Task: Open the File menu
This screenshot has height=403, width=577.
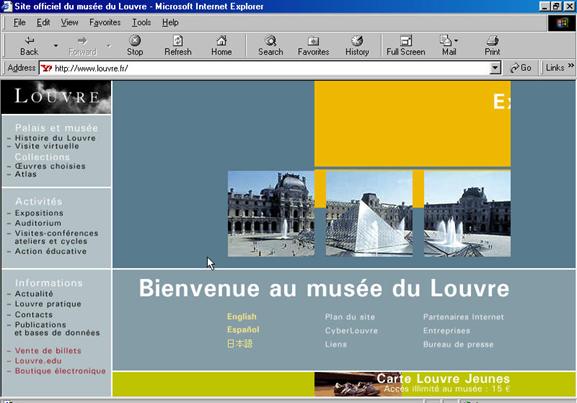Action: [x=19, y=23]
